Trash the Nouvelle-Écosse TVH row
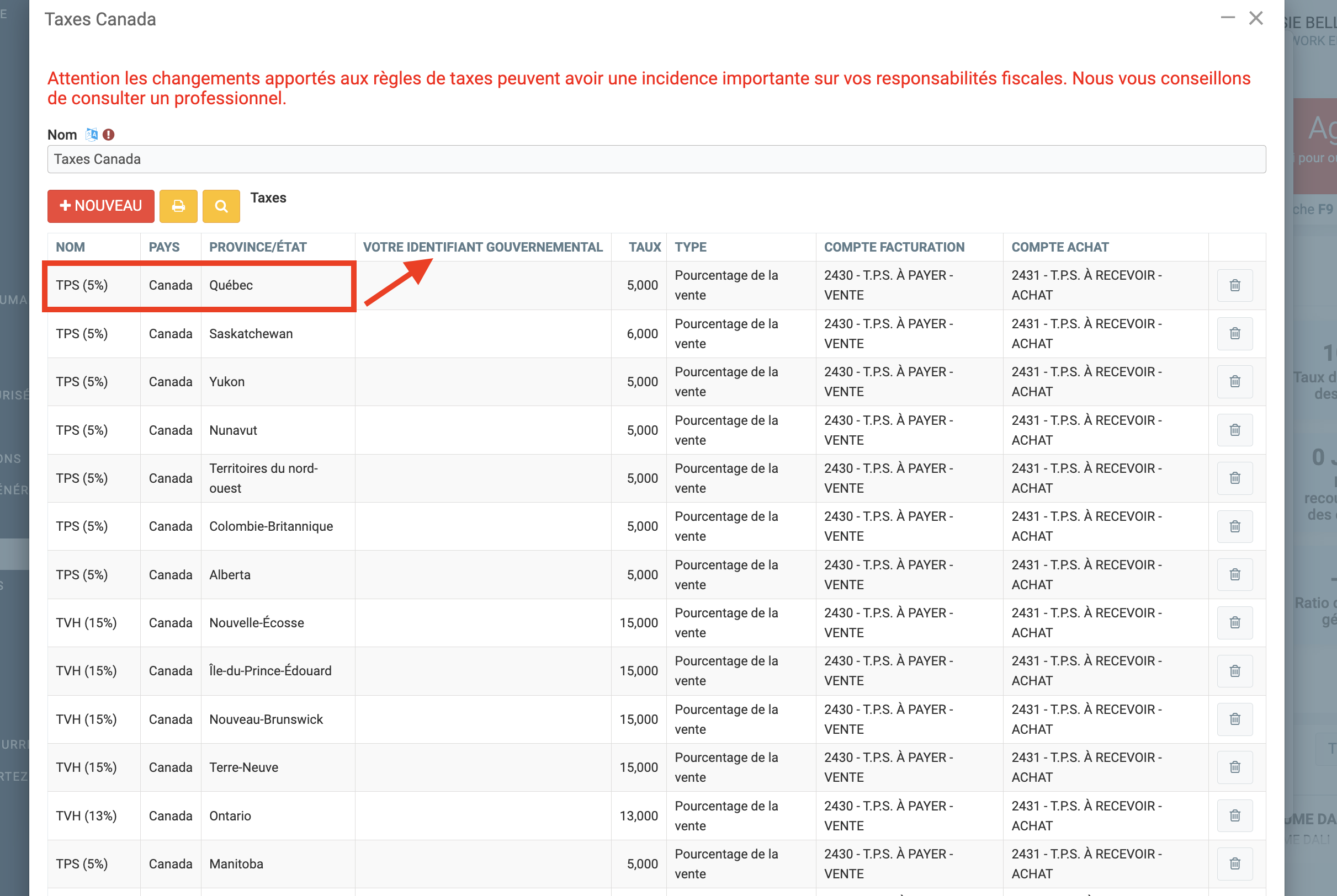The height and width of the screenshot is (896, 1337). 1235,622
